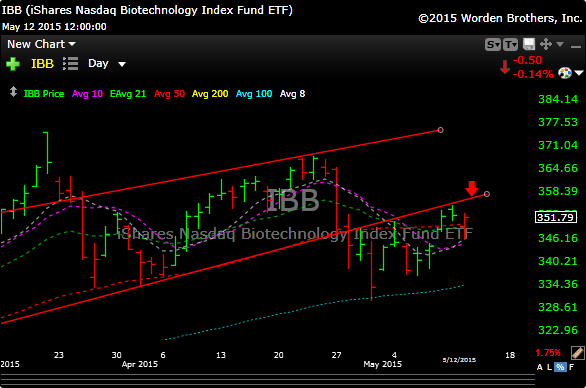Click the 27 date axis label

336,355
